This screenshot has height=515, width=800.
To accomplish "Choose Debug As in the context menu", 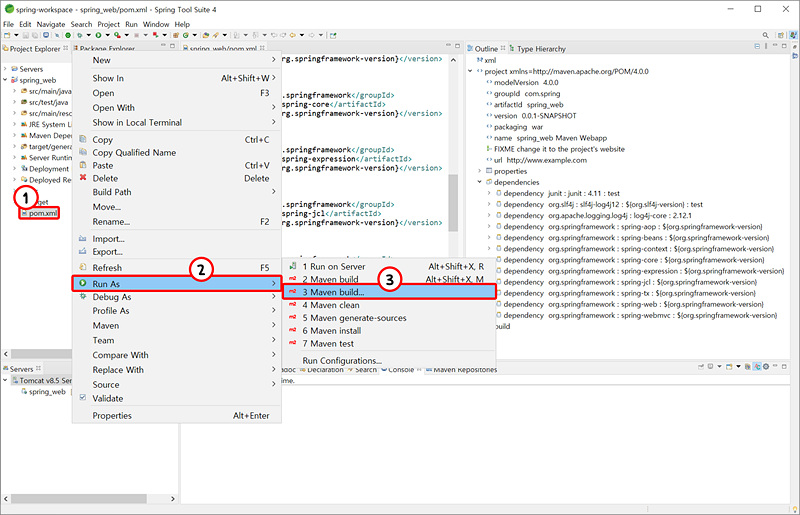I will click(x=177, y=297).
